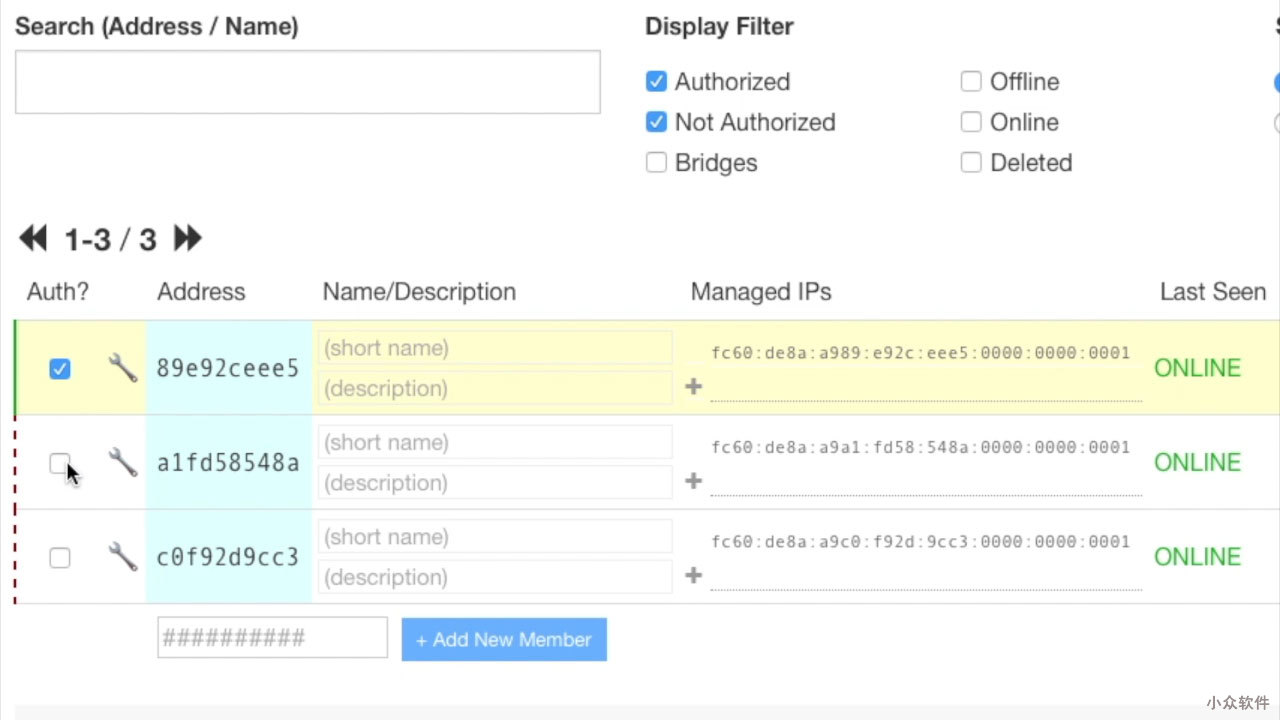Screen dimensions: 1280x720
Task: Add managed IP plus icon for 89e92ceee5
Action: (x=693, y=386)
